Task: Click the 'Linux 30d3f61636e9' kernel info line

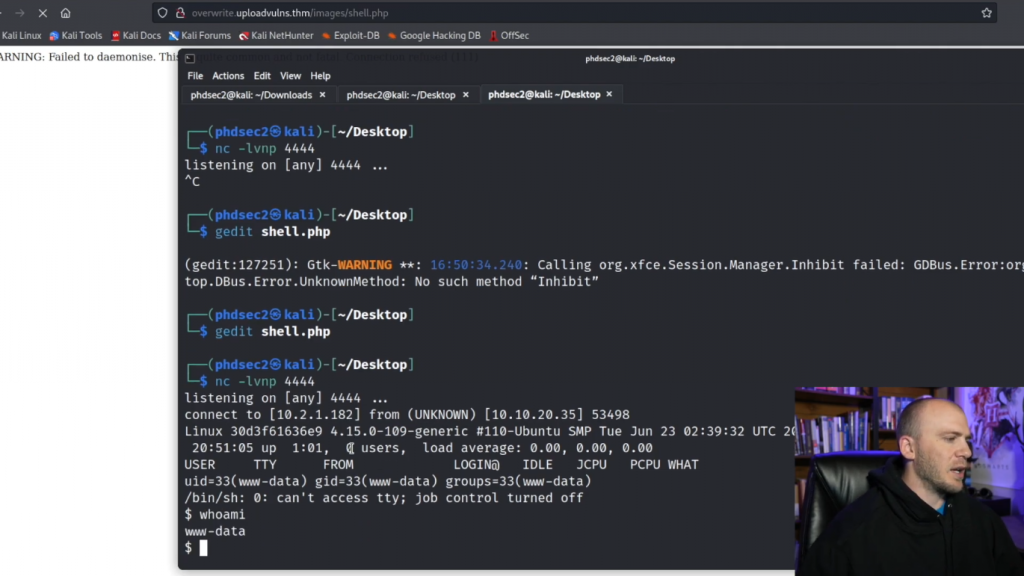Action: point(489,431)
